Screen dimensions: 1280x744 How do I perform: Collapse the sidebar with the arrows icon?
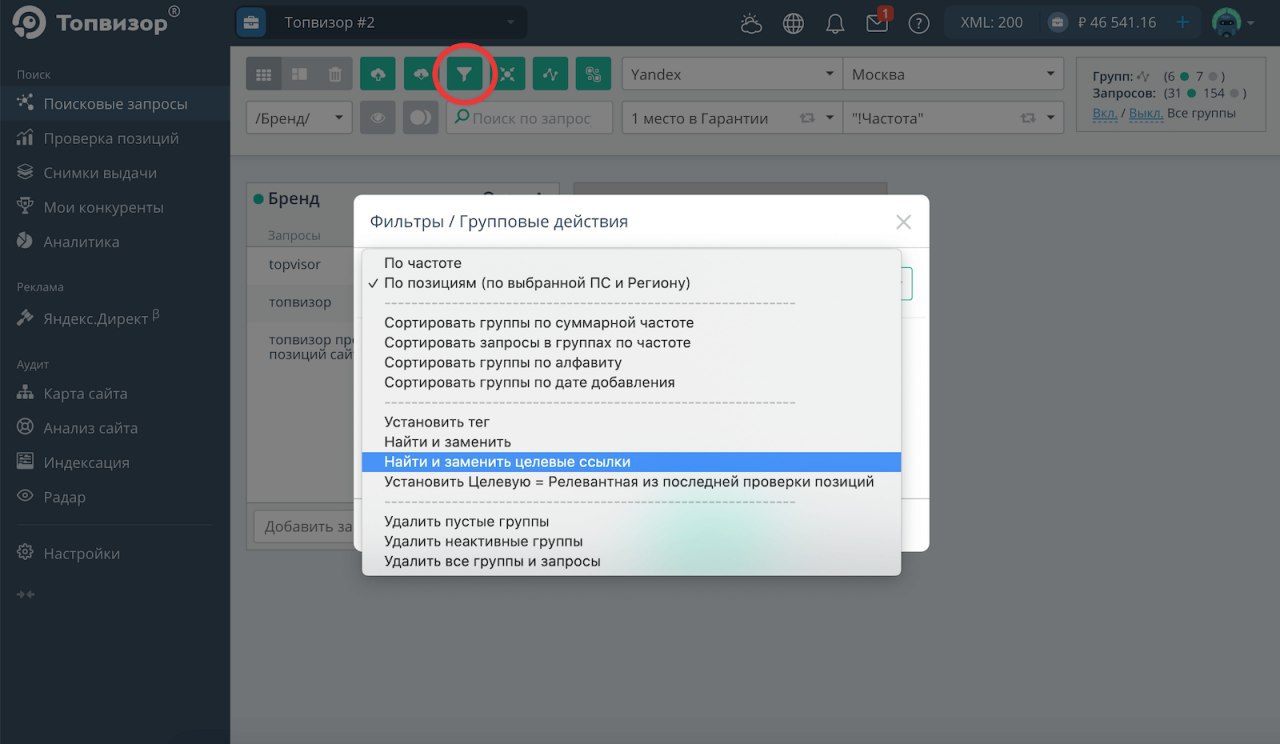[26, 594]
